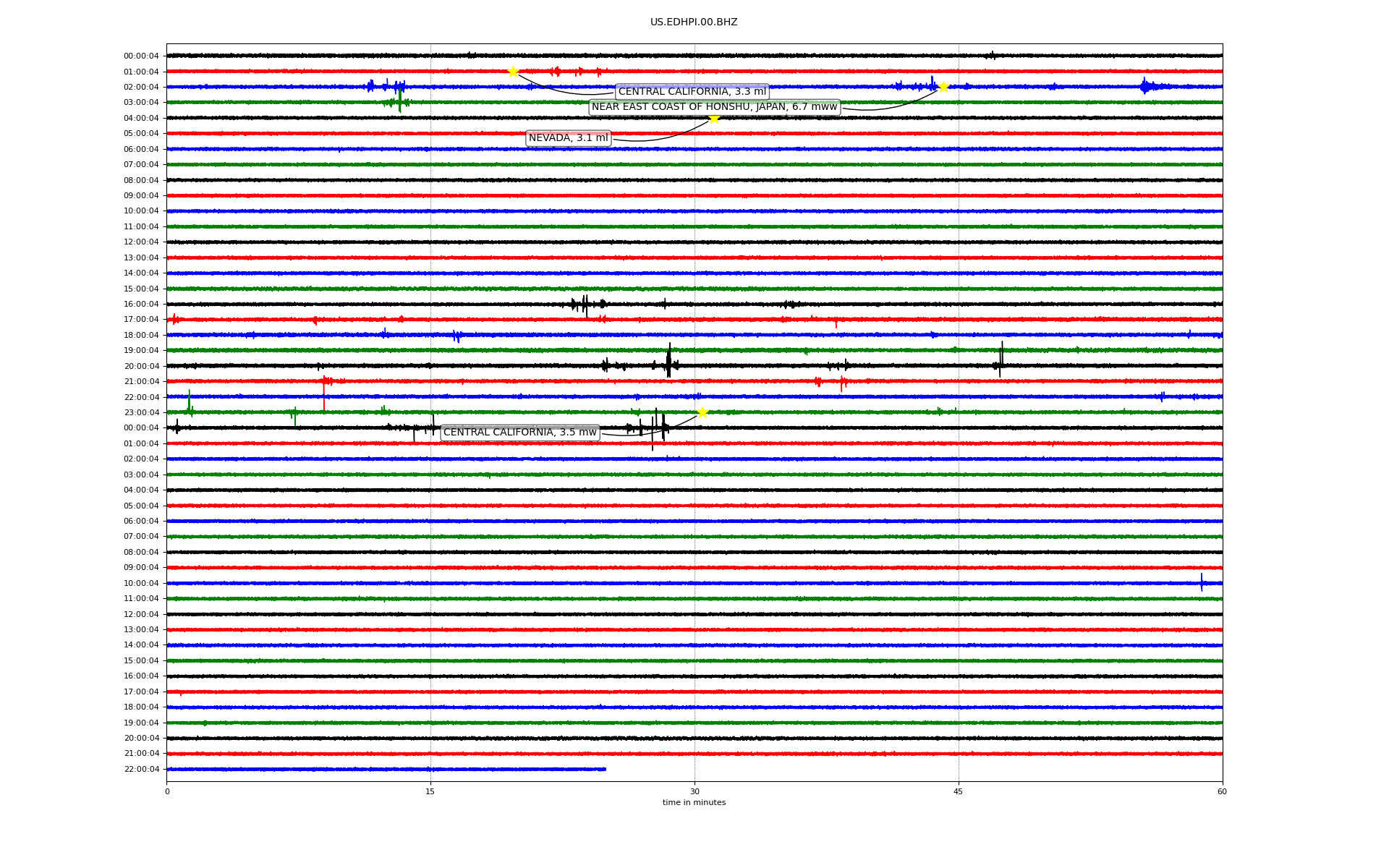Click the Central California 3.5 mw star marker
1389x868 pixels.
click(x=702, y=412)
